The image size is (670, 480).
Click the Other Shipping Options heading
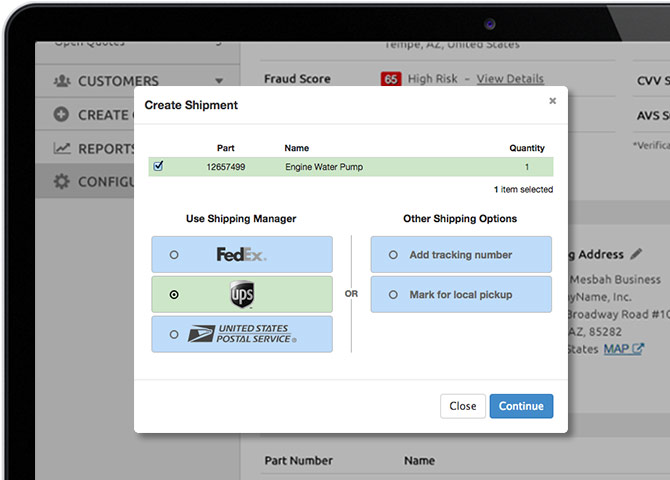[x=460, y=218]
